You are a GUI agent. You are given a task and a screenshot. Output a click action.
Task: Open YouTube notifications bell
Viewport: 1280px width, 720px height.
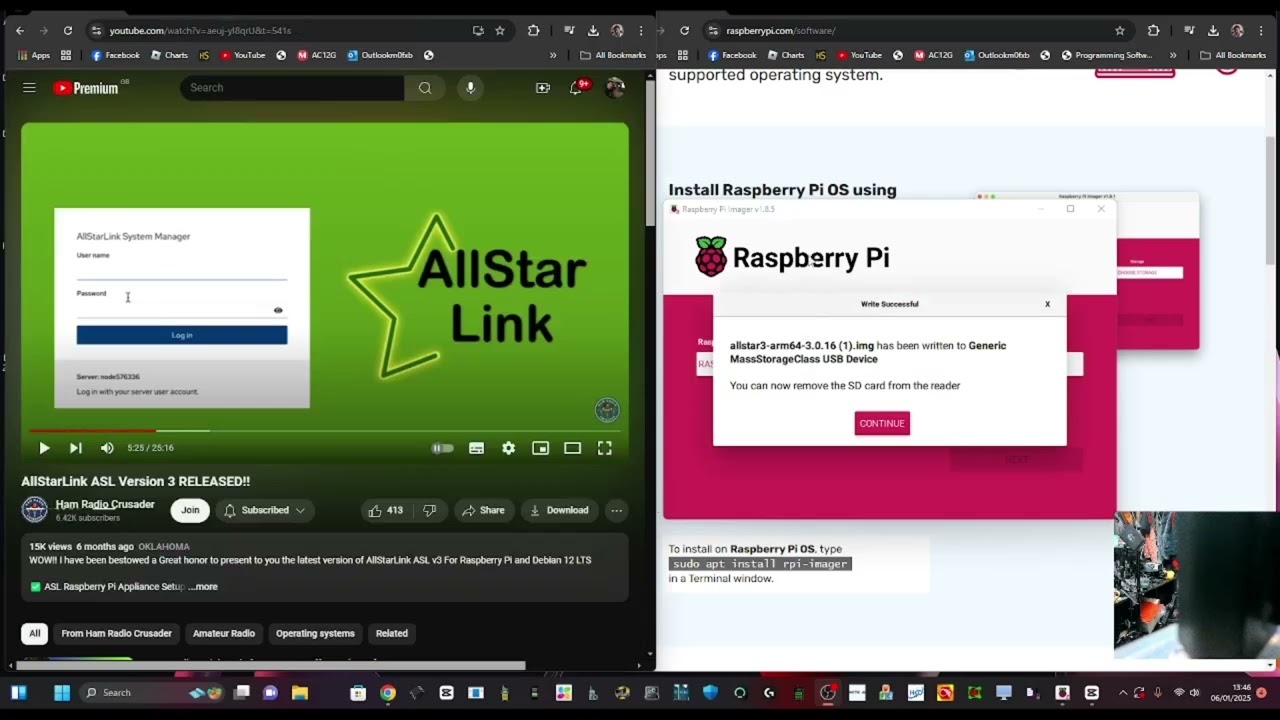pos(576,88)
